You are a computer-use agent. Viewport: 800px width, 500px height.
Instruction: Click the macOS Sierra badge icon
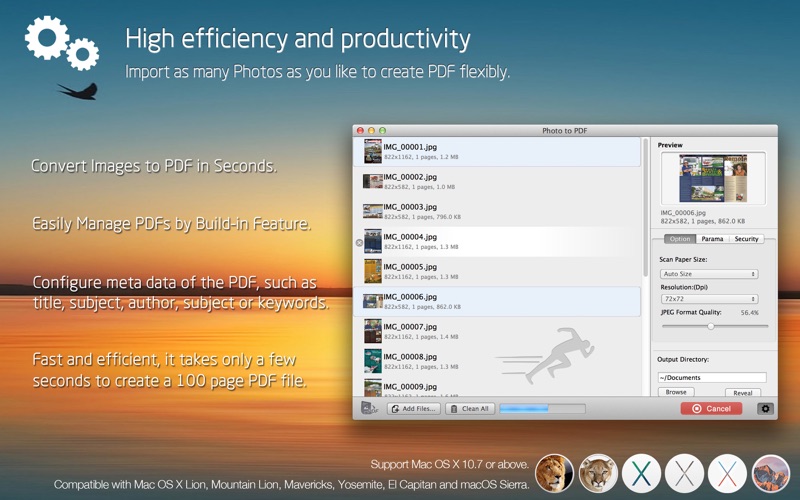tap(770, 473)
